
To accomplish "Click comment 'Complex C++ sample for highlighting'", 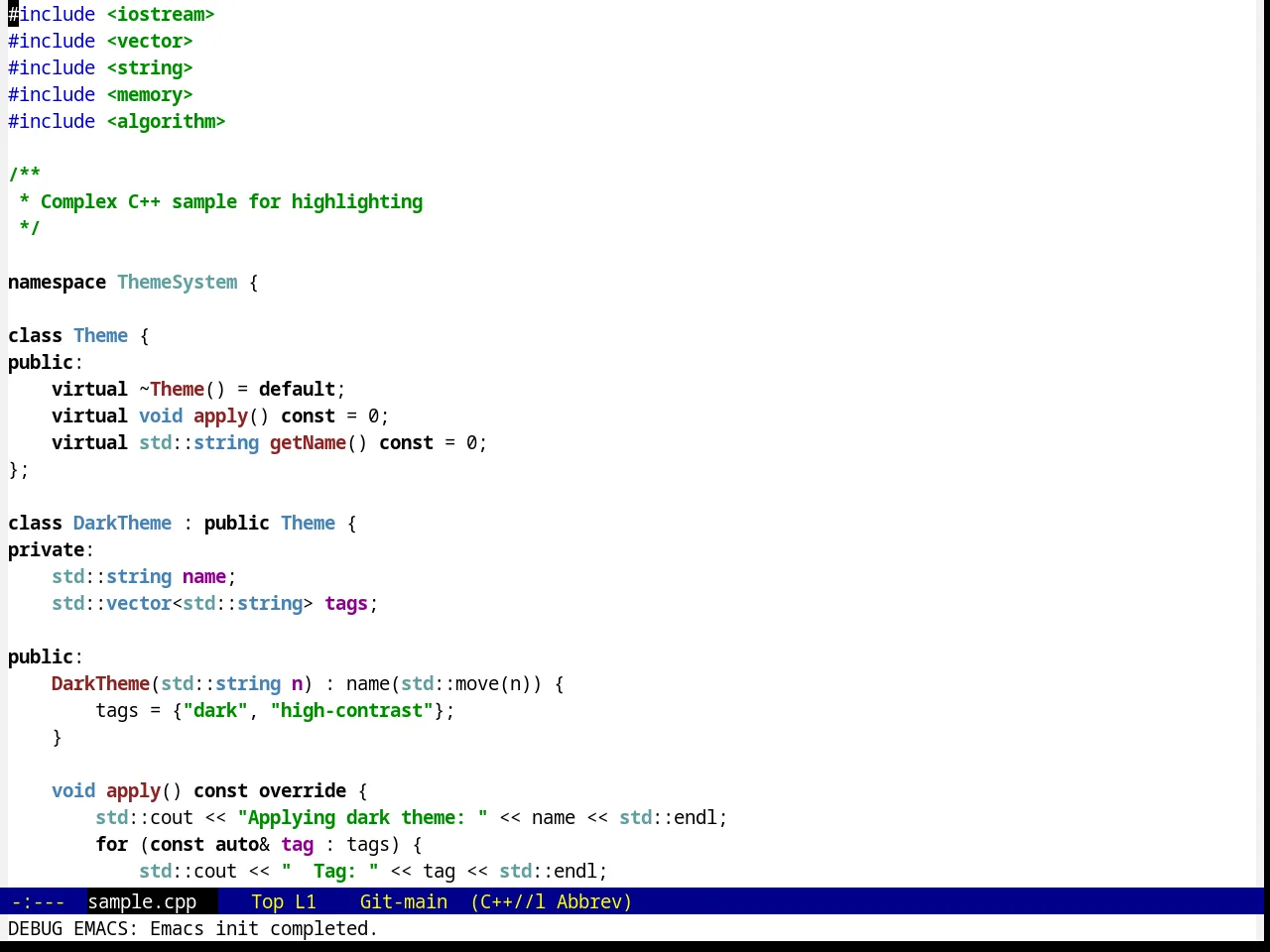I will (x=231, y=201).
